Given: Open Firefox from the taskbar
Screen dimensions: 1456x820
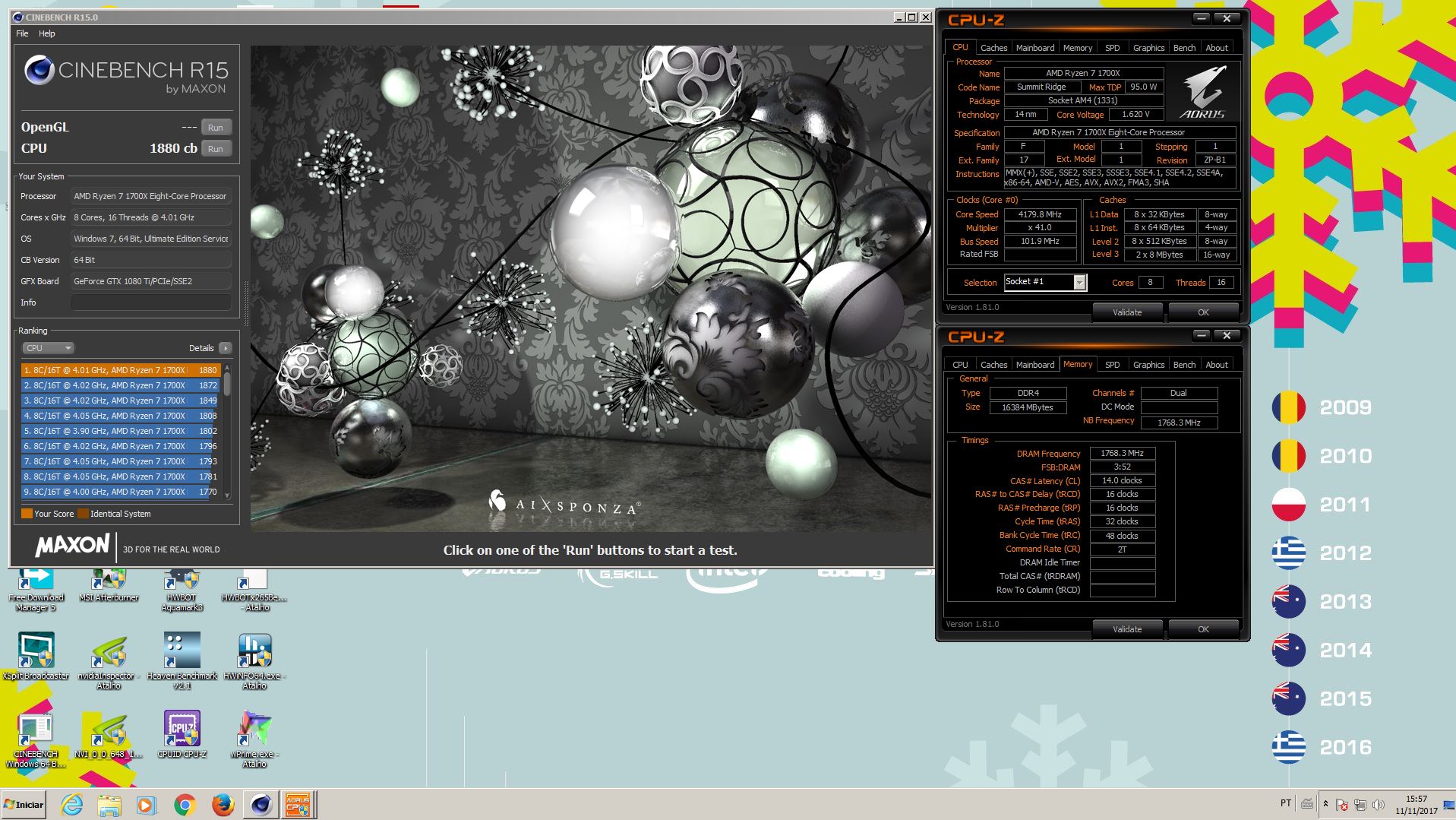Looking at the screenshot, I should (223, 804).
